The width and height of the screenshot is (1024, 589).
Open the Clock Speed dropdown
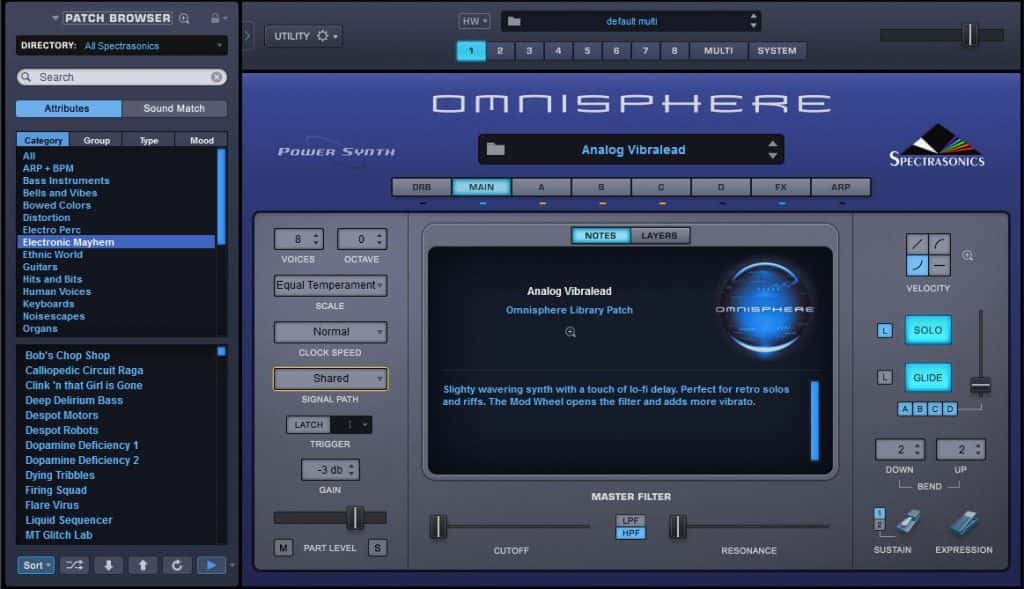pos(330,331)
